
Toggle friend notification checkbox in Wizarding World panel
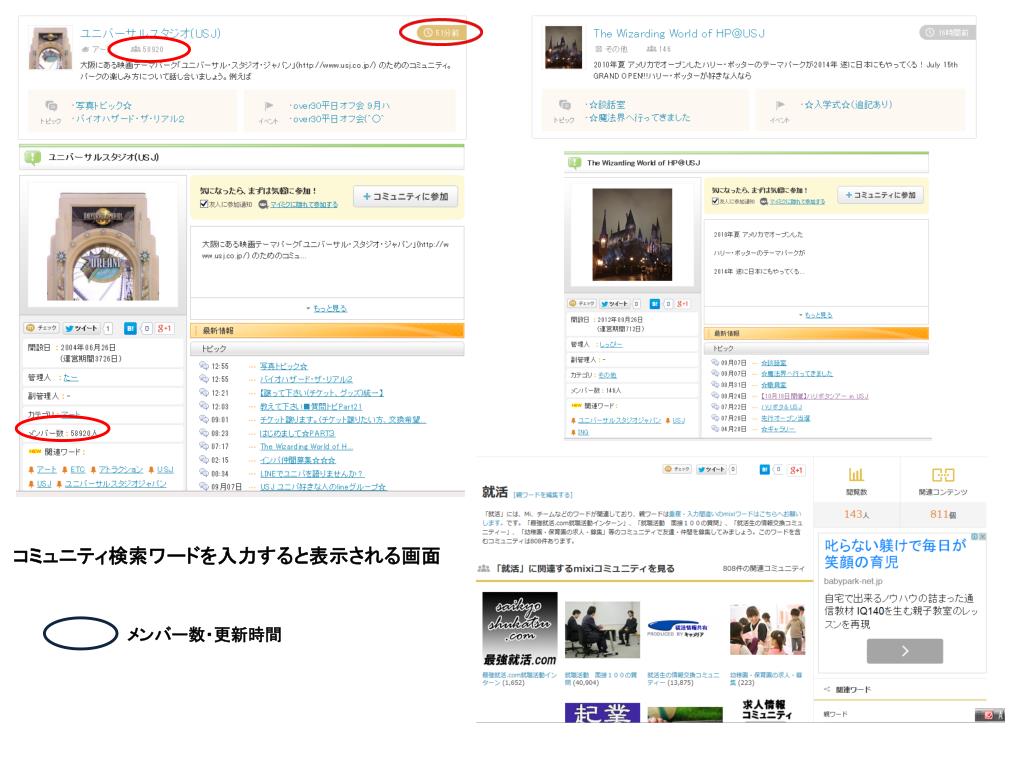(716, 201)
